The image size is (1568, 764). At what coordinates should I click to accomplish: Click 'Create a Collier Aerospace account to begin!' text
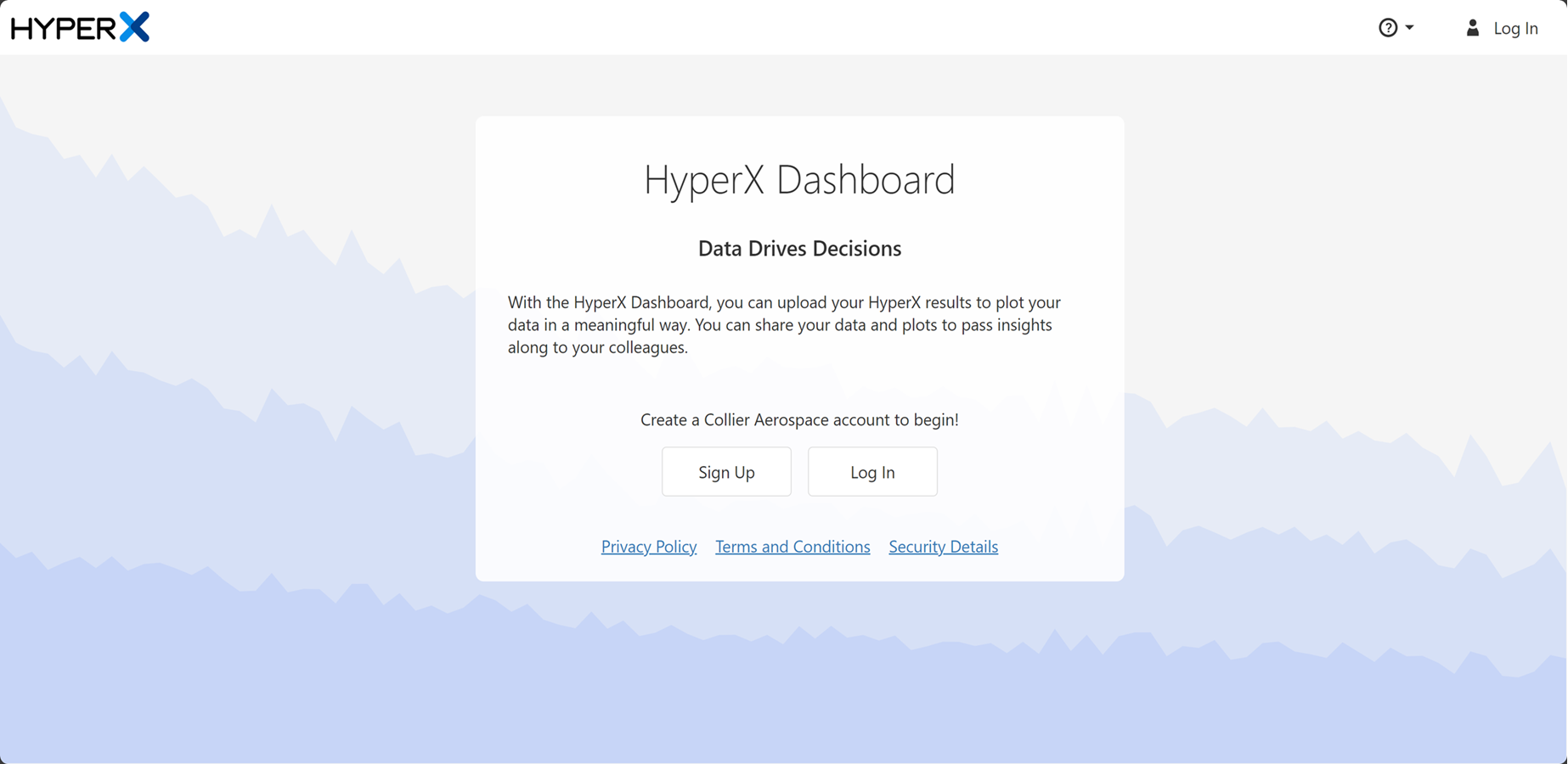tap(799, 419)
